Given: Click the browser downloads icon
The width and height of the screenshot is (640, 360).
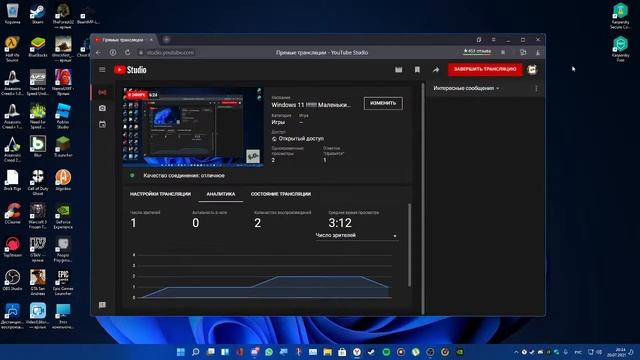Looking at the screenshot, I should point(538,53).
